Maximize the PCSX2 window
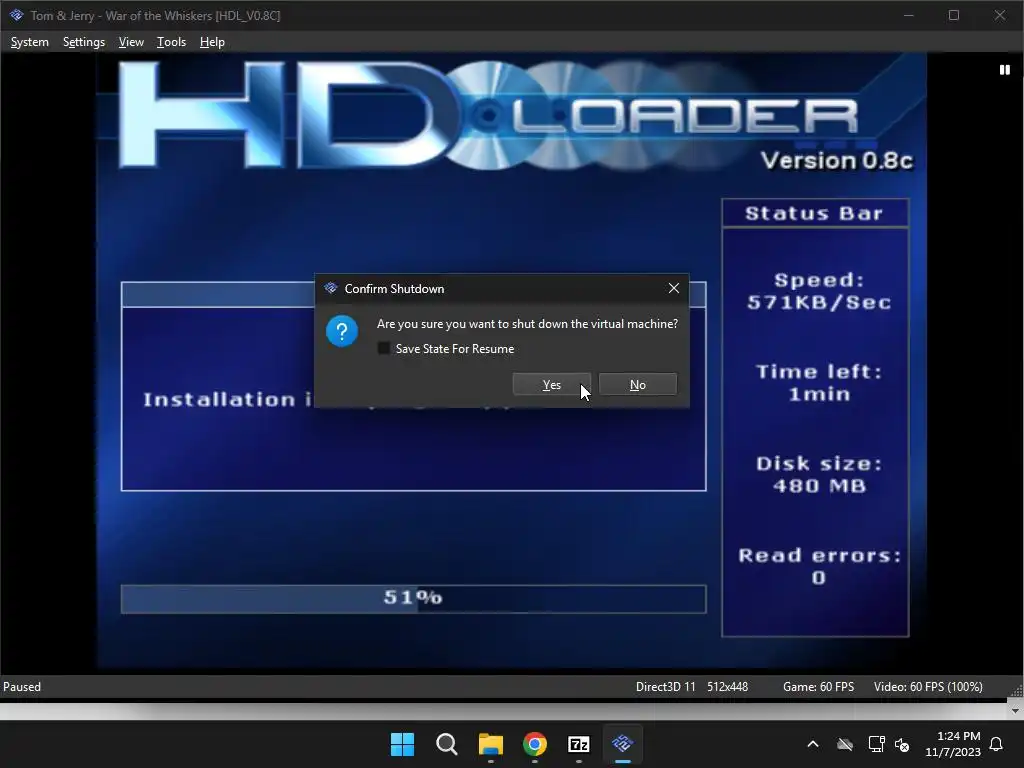1024x768 pixels. point(953,15)
